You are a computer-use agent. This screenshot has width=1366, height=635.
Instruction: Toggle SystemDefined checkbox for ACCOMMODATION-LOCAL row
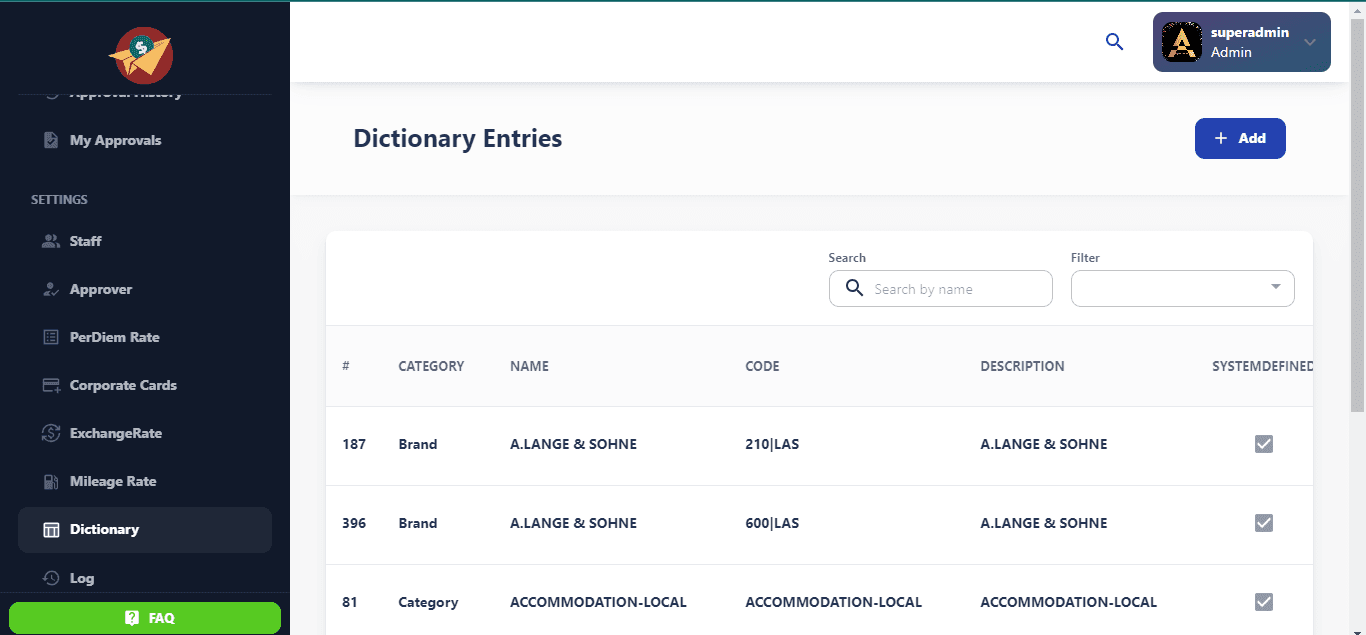point(1263,602)
